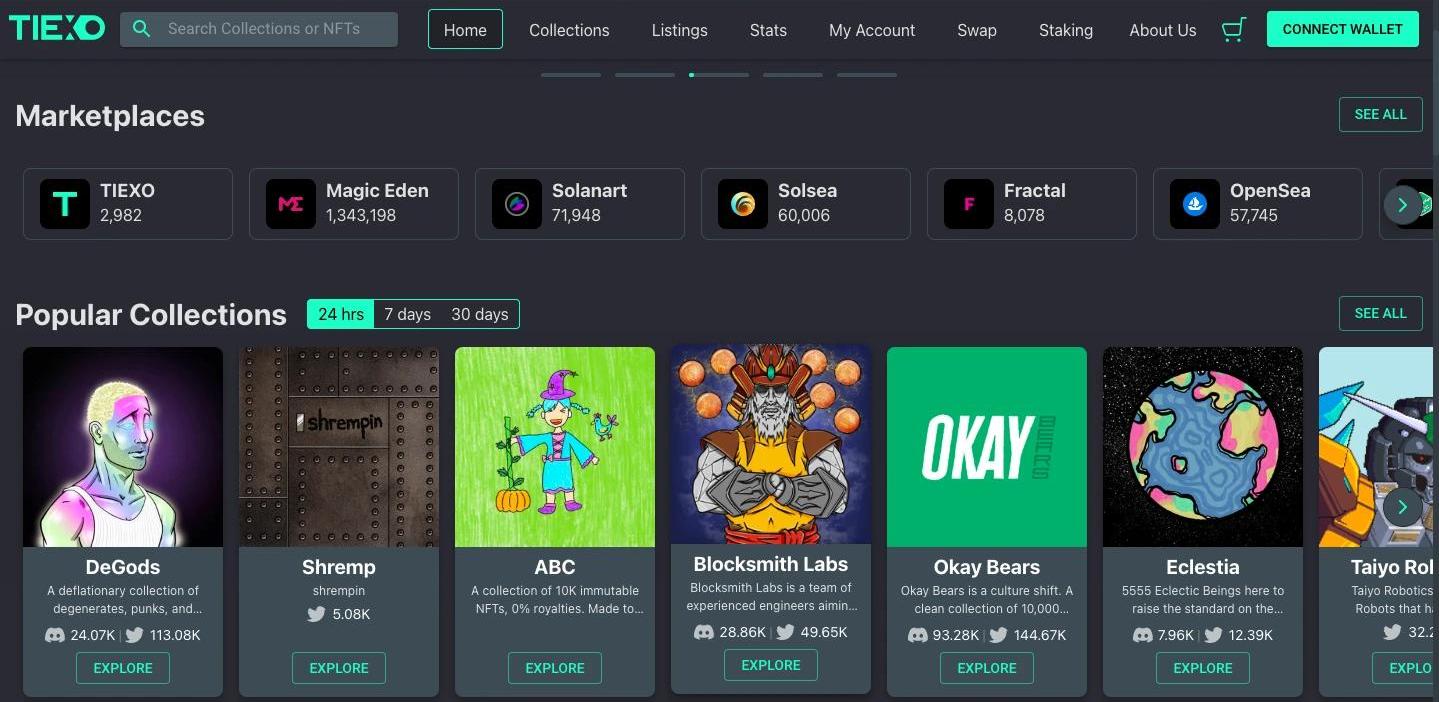Viewport: 1439px width, 702px height.
Task: Open the Magic Eden marketplace icon
Action: (x=290, y=204)
